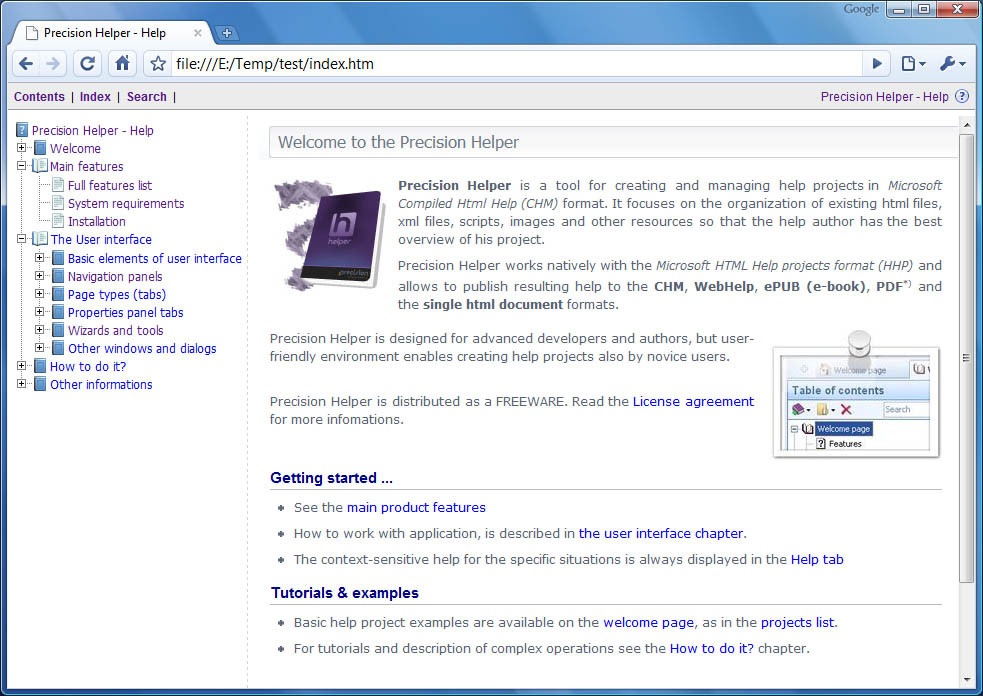Click the page icon next to Full features list
Screen dimensions: 983x696
(58, 185)
